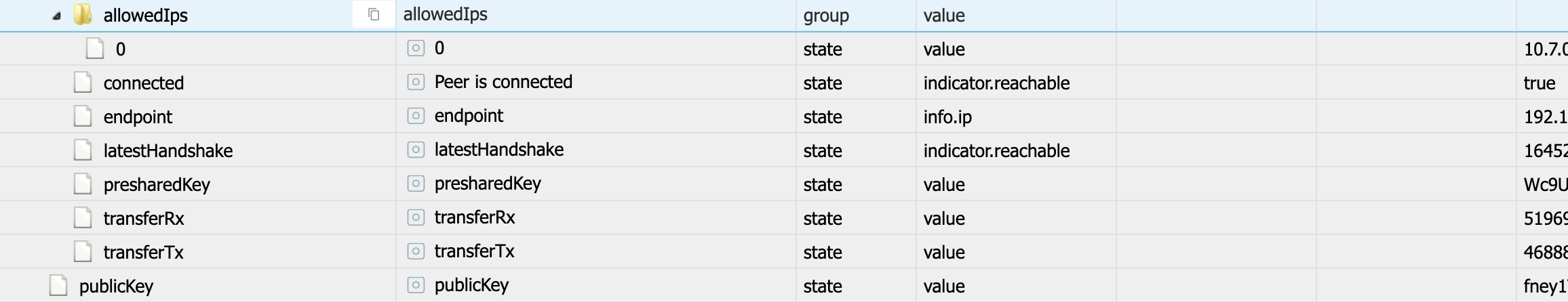This screenshot has width=1568, height=302.
Task: Click the publicKey file icon
Action: [x=58, y=286]
